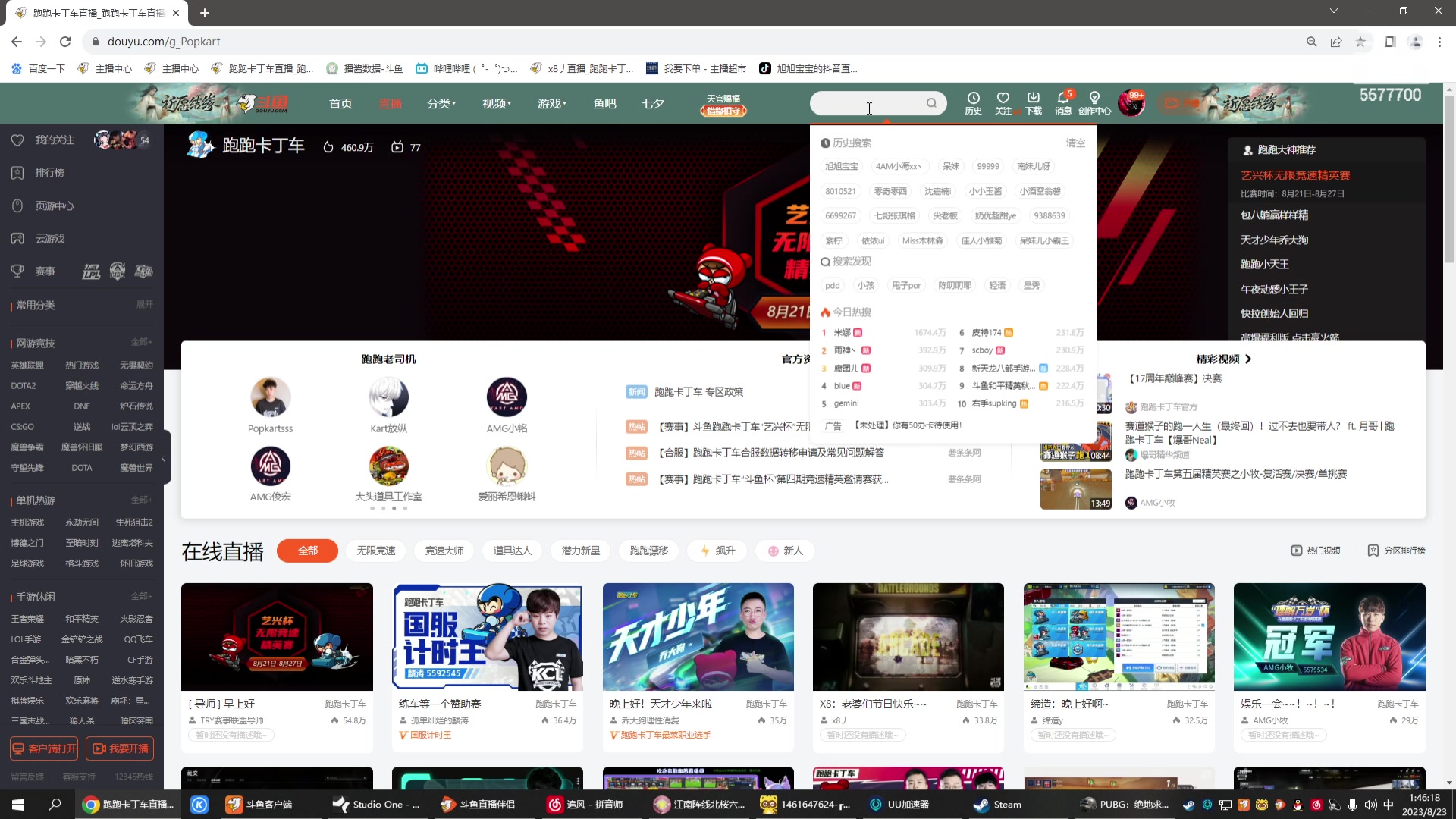This screenshot has height=819, width=1456.
Task: Click browser reload button
Action: 65,42
